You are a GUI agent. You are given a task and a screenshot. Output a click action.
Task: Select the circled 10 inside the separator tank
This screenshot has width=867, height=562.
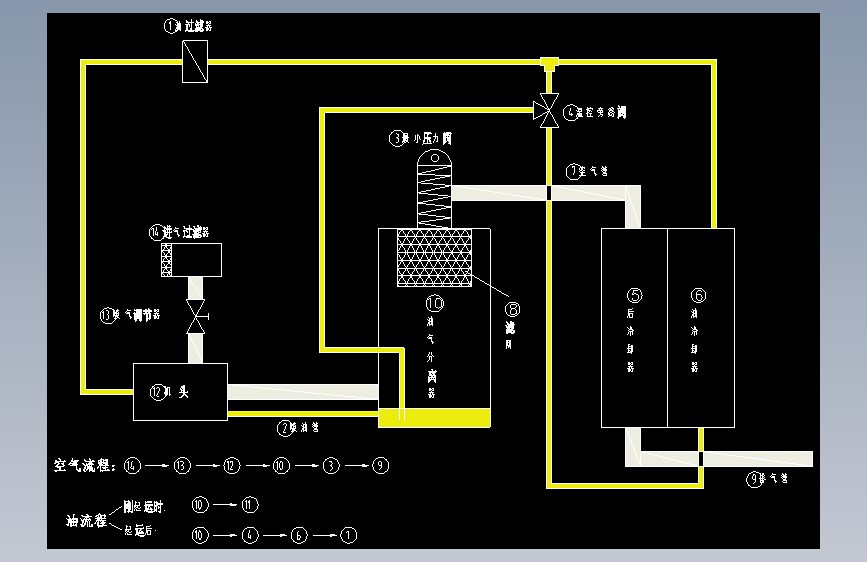435,303
